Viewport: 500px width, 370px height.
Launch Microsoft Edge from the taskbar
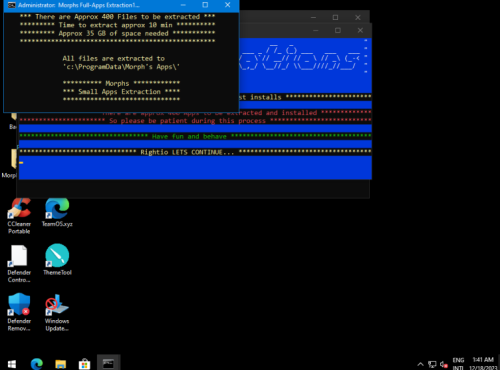pos(37,364)
